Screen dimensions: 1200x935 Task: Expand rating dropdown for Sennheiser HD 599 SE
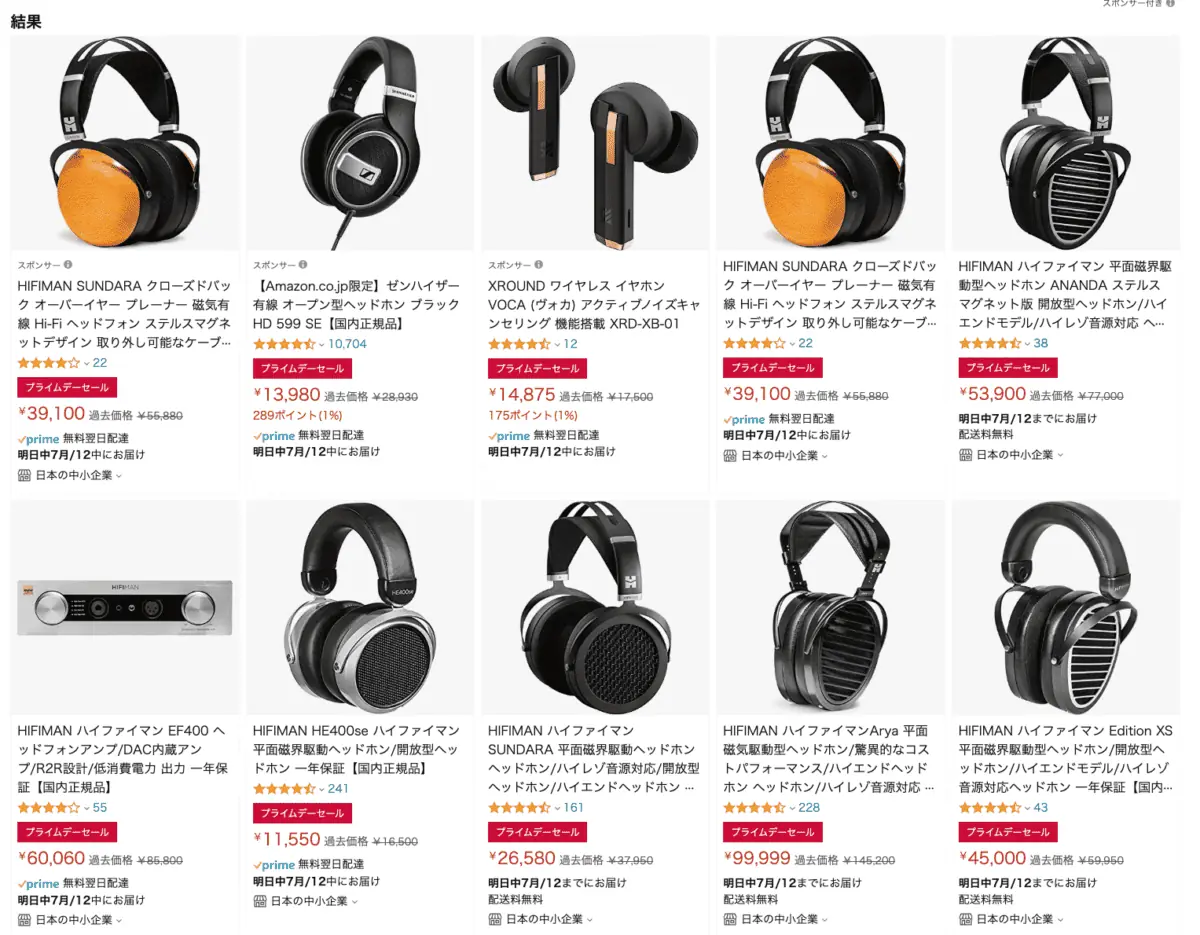tap(322, 344)
